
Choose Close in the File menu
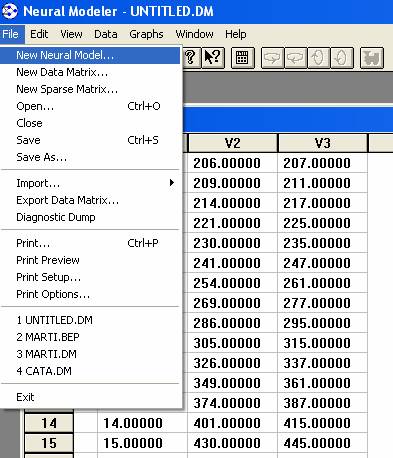90,123
